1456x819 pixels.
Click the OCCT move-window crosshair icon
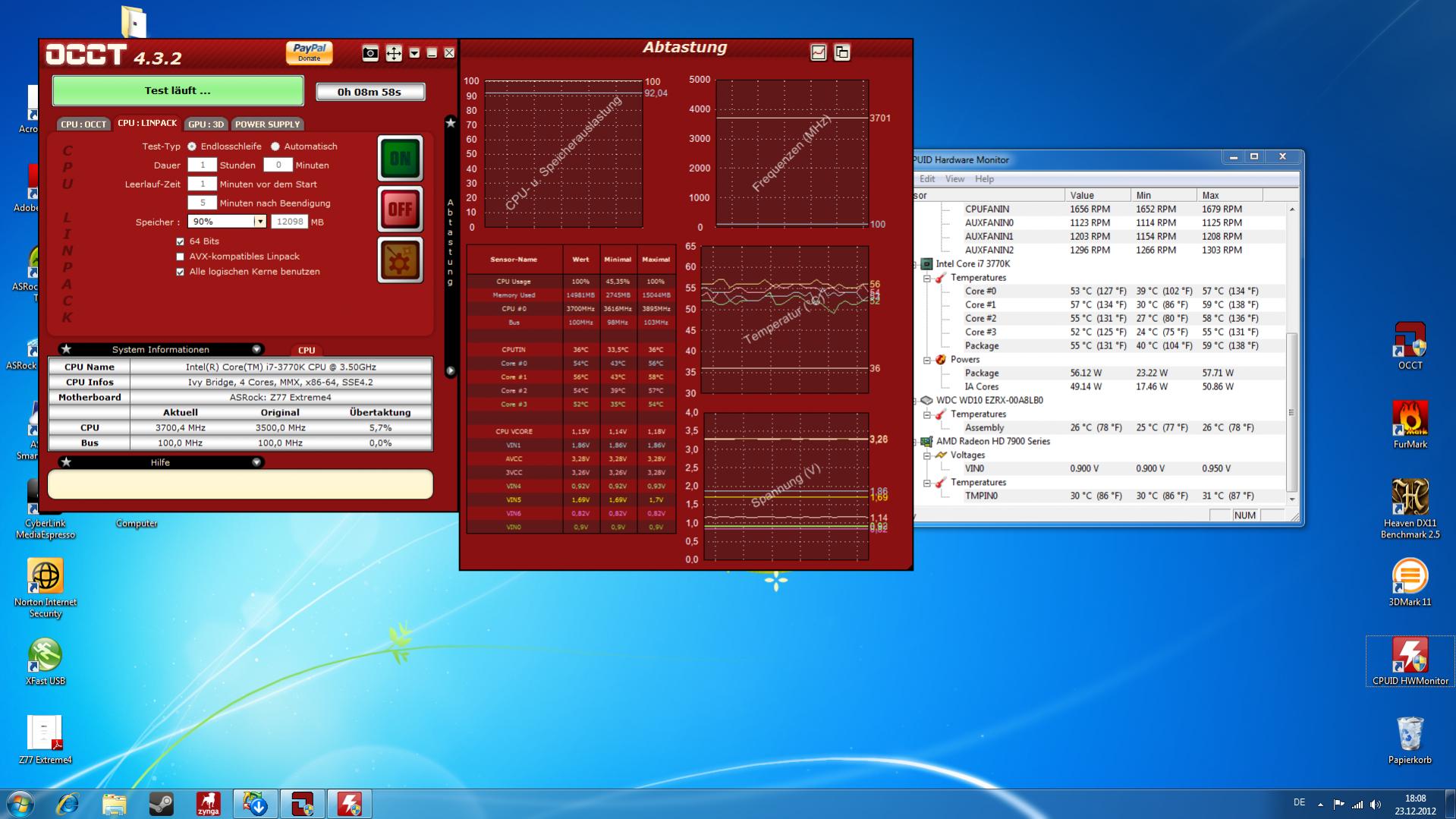coord(394,53)
